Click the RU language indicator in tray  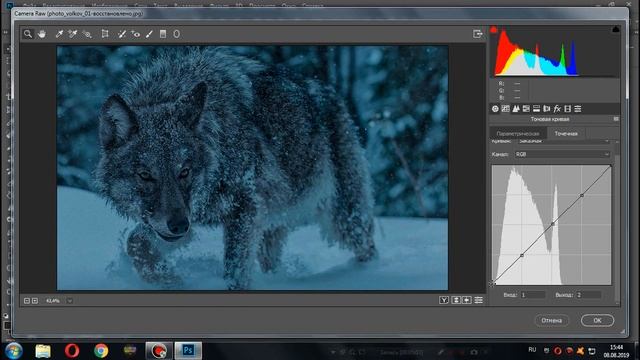[532, 350]
